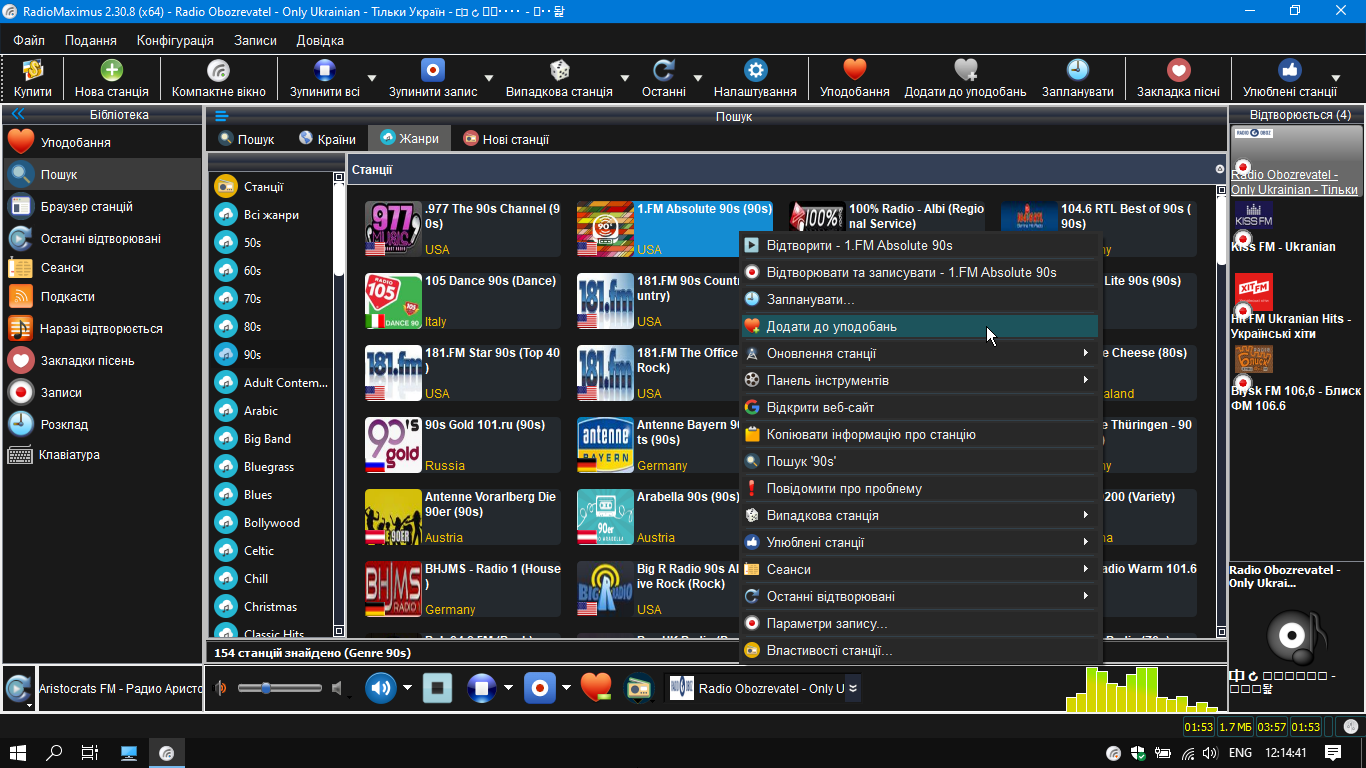Adjust the volume slider in player bar

(x=280, y=688)
